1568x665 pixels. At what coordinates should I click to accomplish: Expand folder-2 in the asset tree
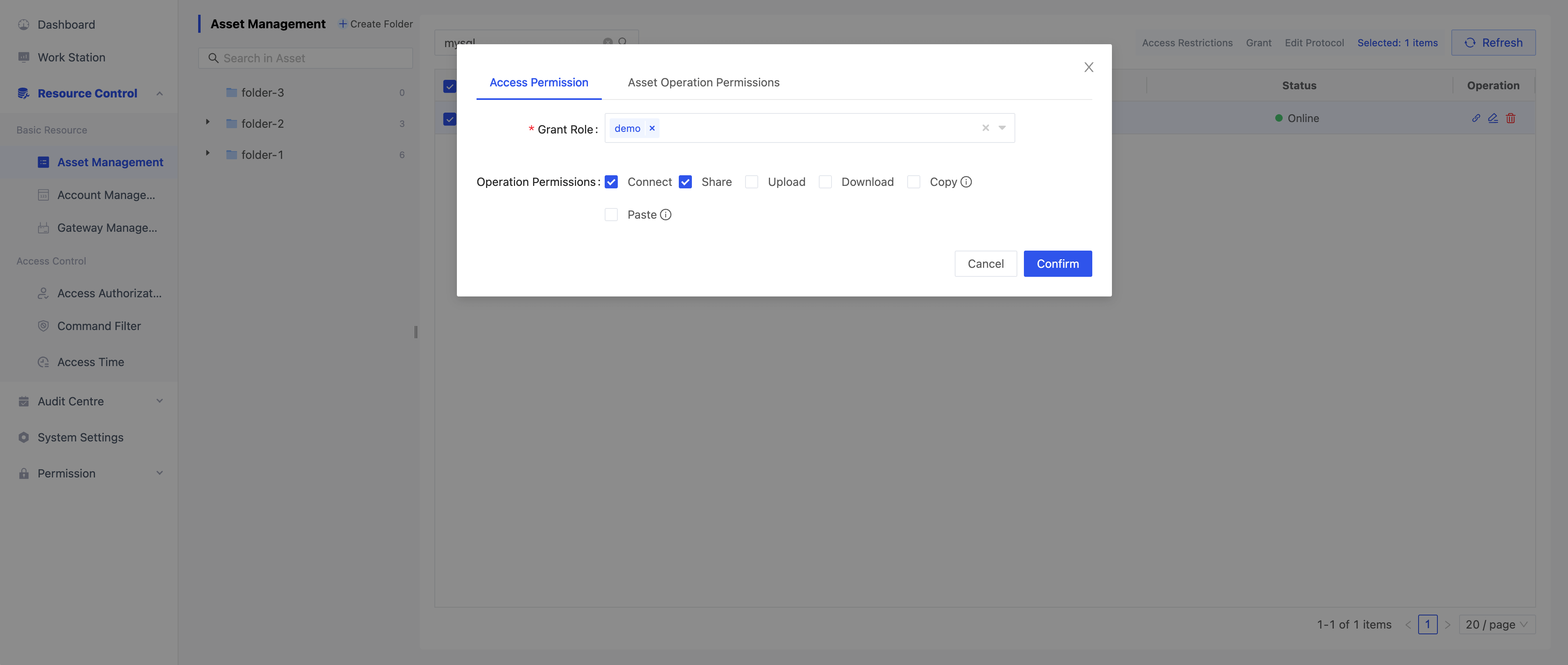[208, 122]
